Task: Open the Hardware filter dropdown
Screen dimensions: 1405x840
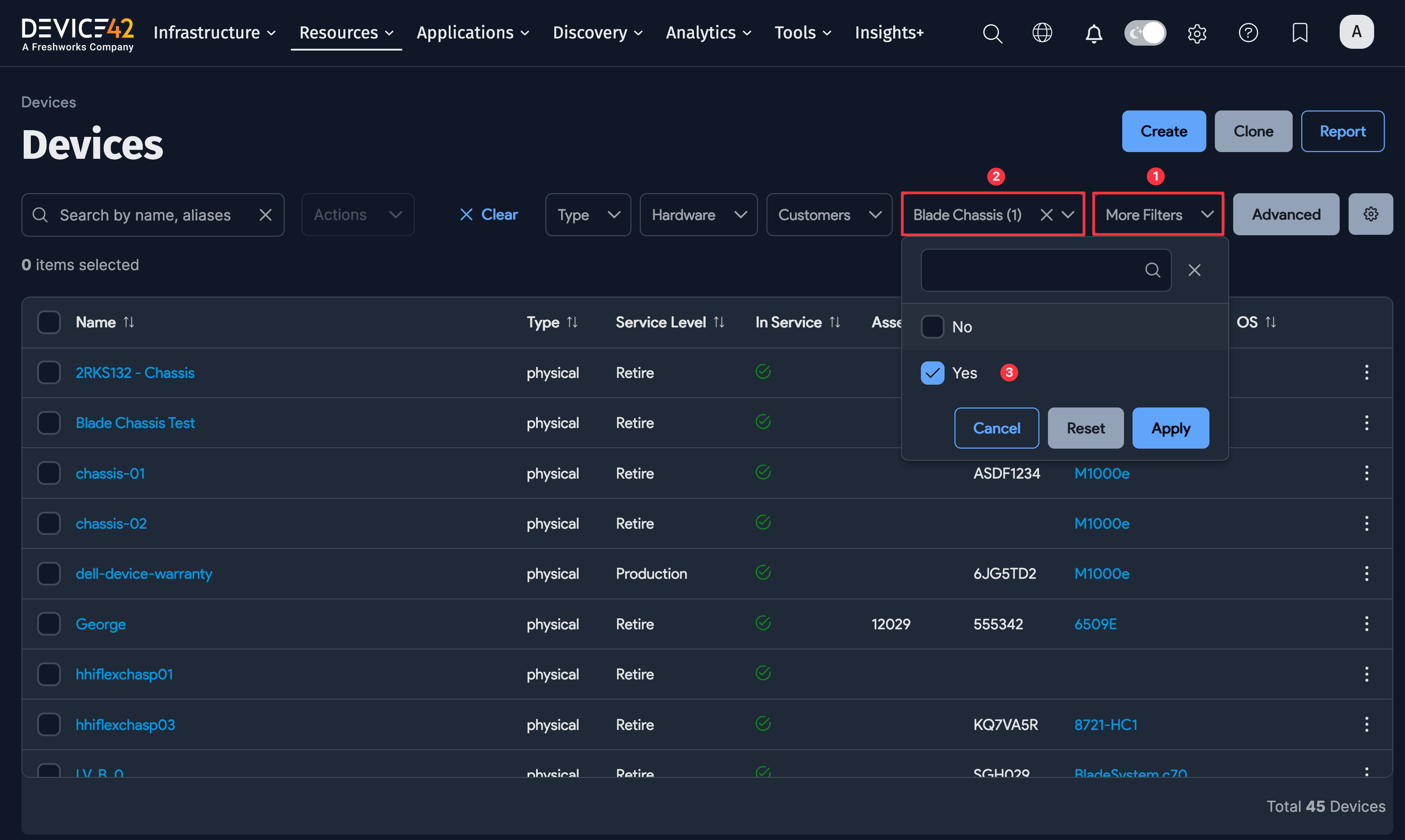Action: pos(698,215)
